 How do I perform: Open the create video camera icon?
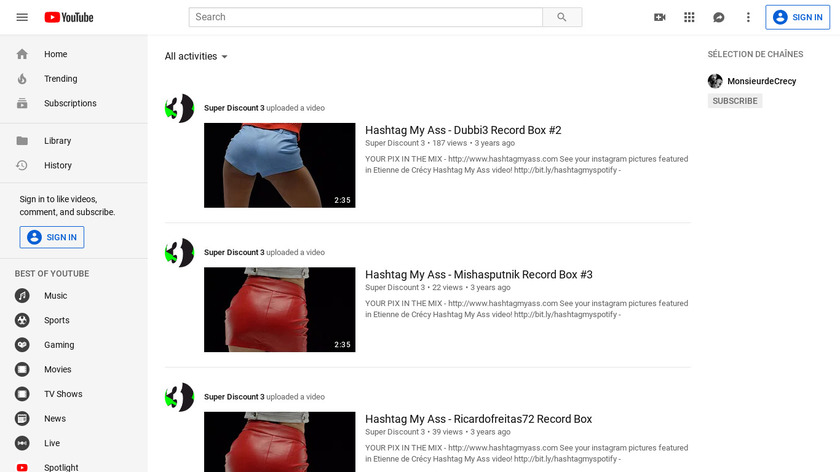point(660,17)
